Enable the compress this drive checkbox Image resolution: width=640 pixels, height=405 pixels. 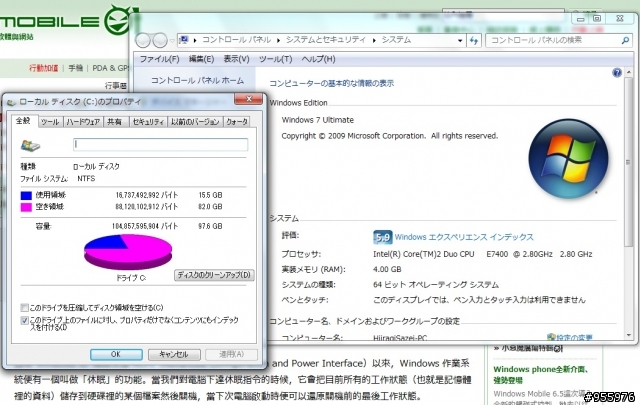(x=24, y=307)
